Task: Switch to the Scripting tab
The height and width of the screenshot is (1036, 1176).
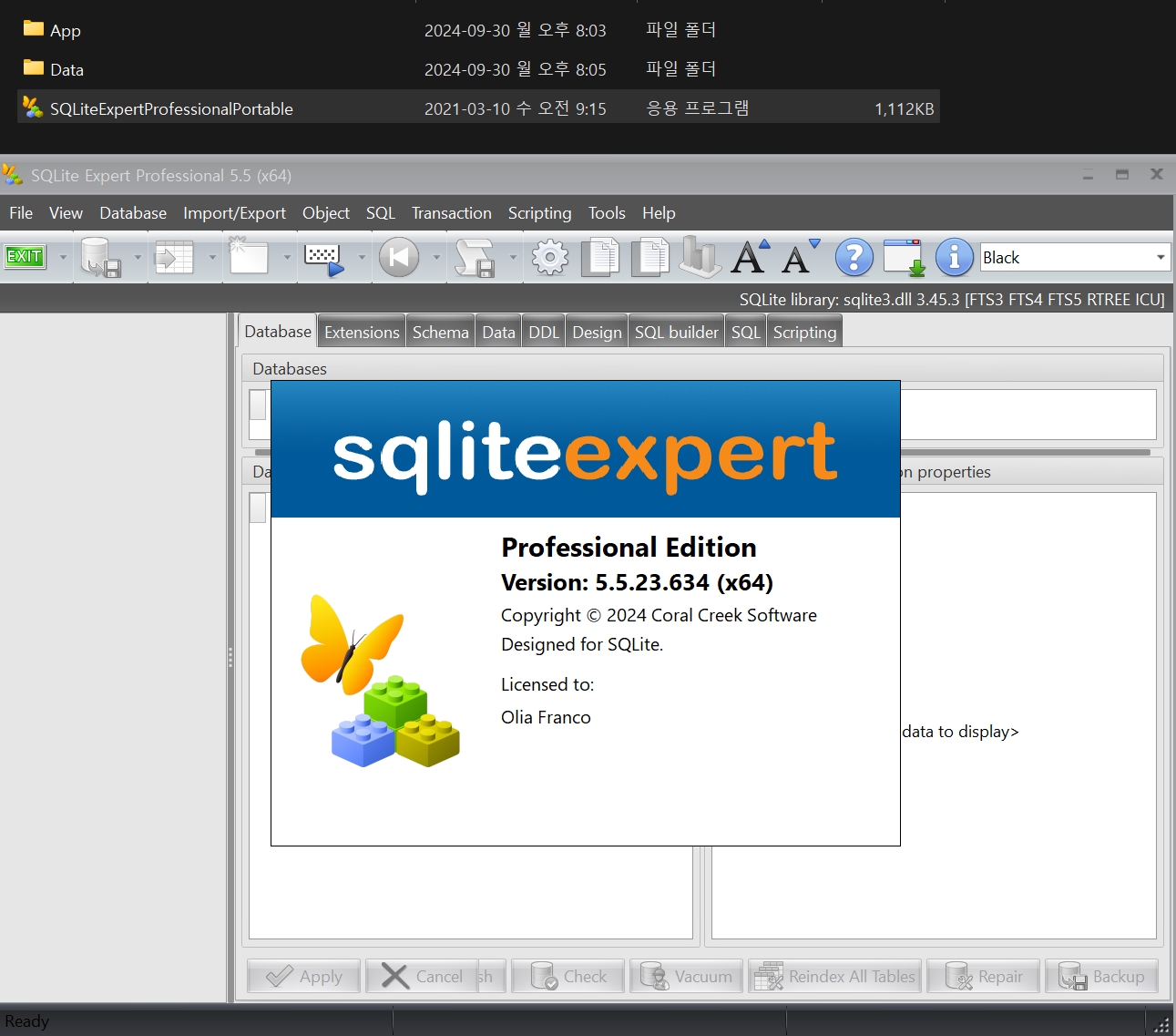Action: pos(804,333)
